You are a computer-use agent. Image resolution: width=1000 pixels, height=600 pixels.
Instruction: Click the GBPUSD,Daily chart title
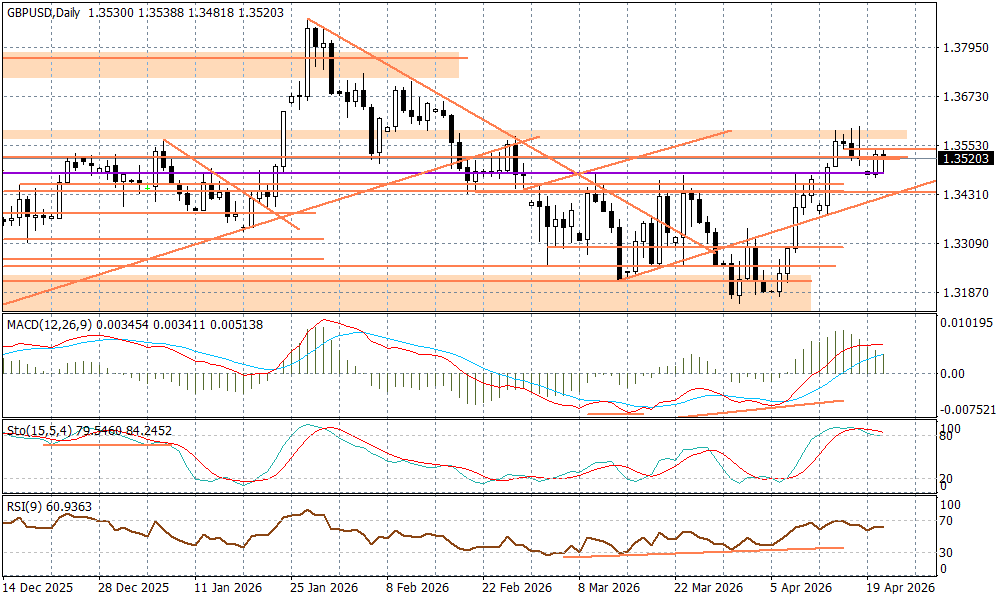pyautogui.click(x=43, y=13)
